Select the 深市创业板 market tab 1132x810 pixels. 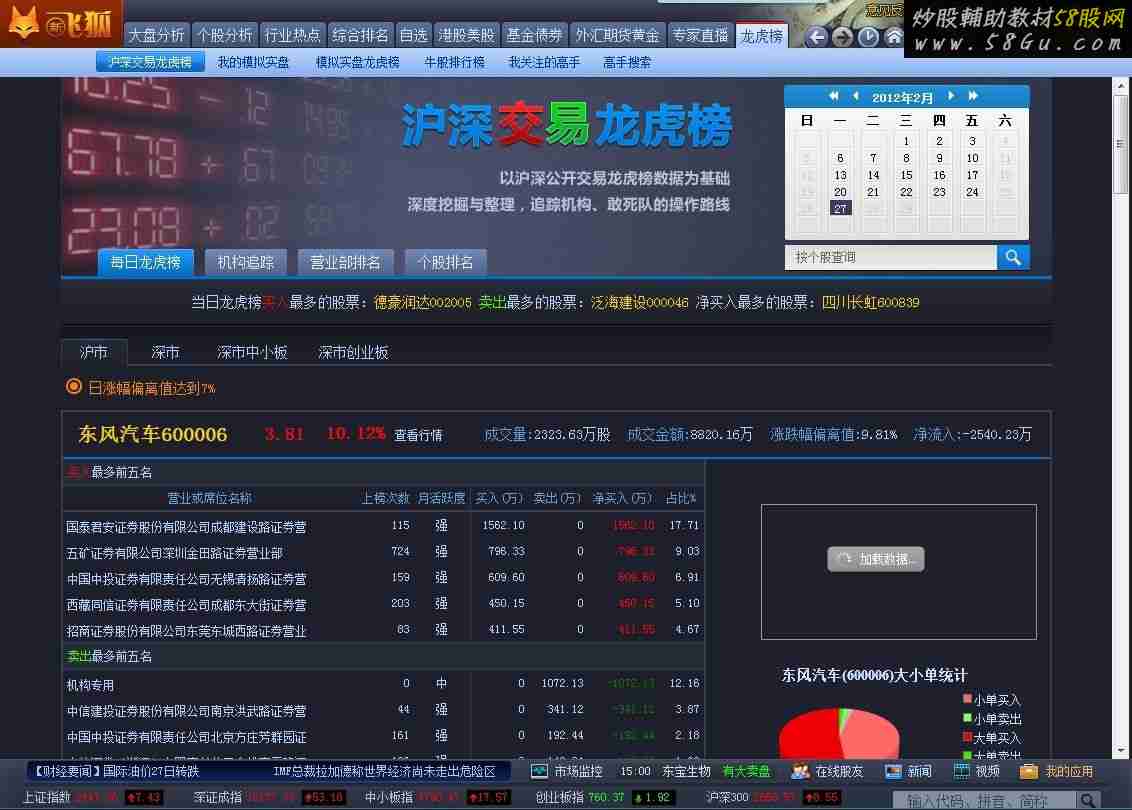point(353,352)
